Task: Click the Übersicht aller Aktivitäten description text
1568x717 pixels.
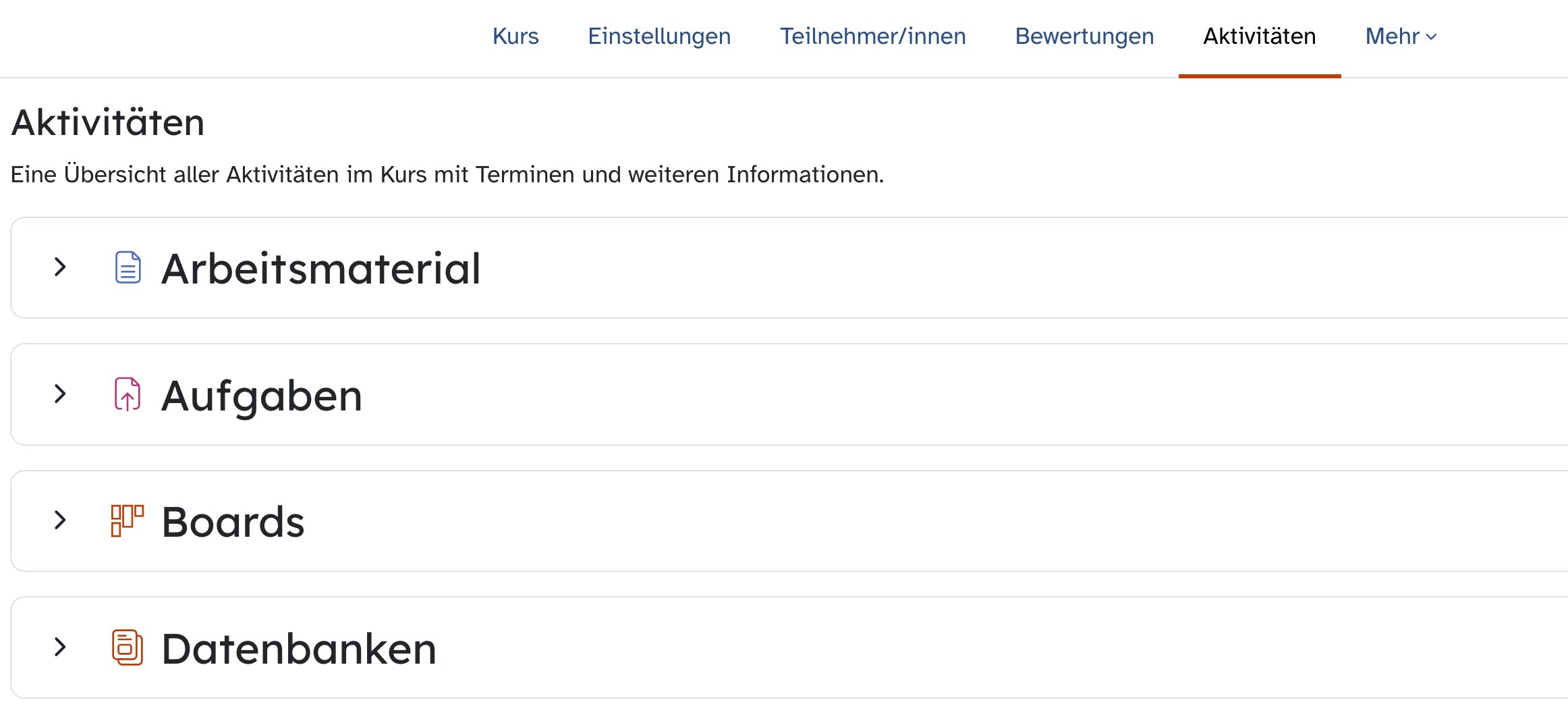Action: click(447, 175)
